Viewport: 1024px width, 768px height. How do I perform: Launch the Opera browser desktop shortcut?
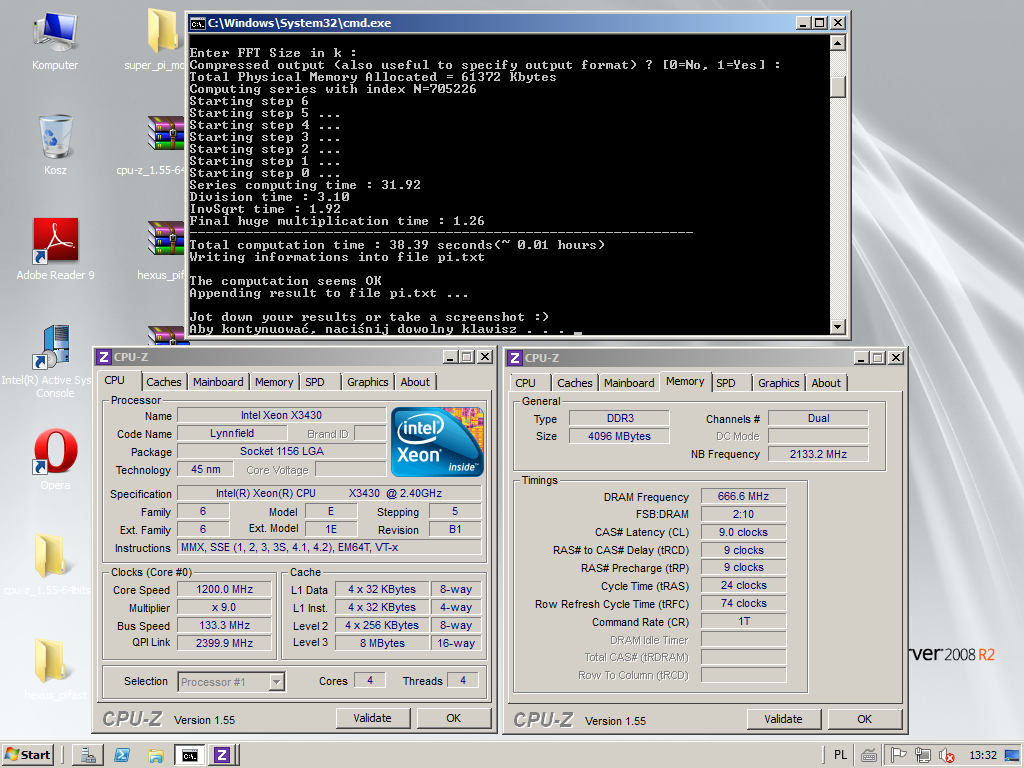(x=56, y=458)
